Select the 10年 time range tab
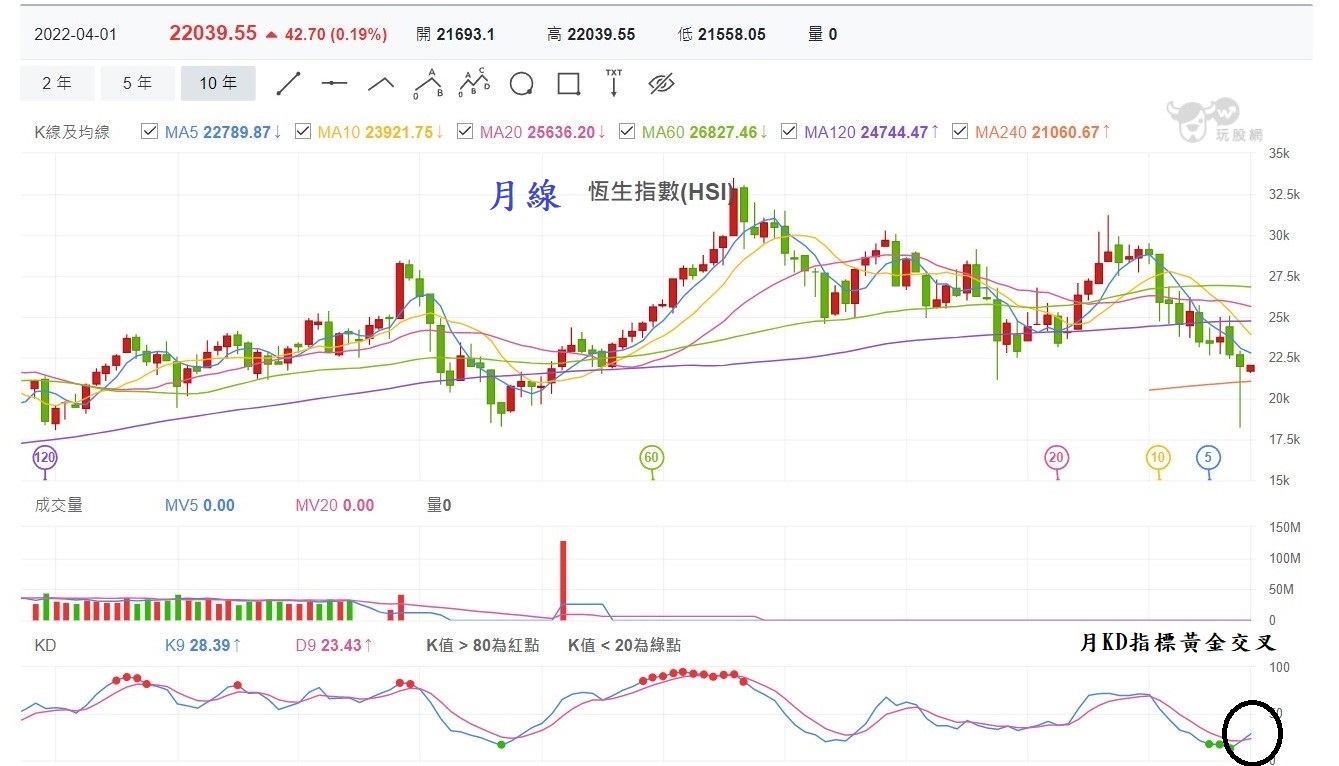The height and width of the screenshot is (766, 1339). pyautogui.click(x=218, y=84)
